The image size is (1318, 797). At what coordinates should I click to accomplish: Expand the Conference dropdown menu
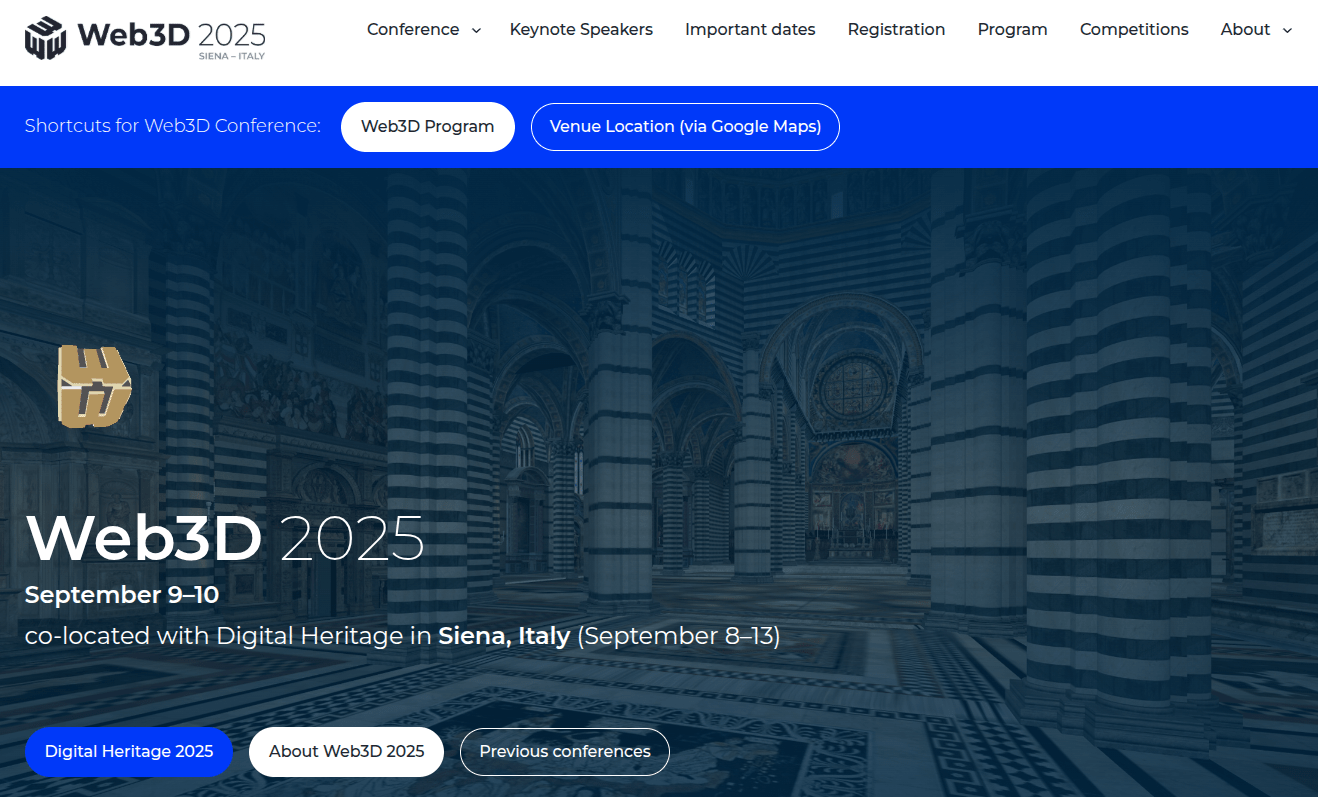[x=424, y=30]
